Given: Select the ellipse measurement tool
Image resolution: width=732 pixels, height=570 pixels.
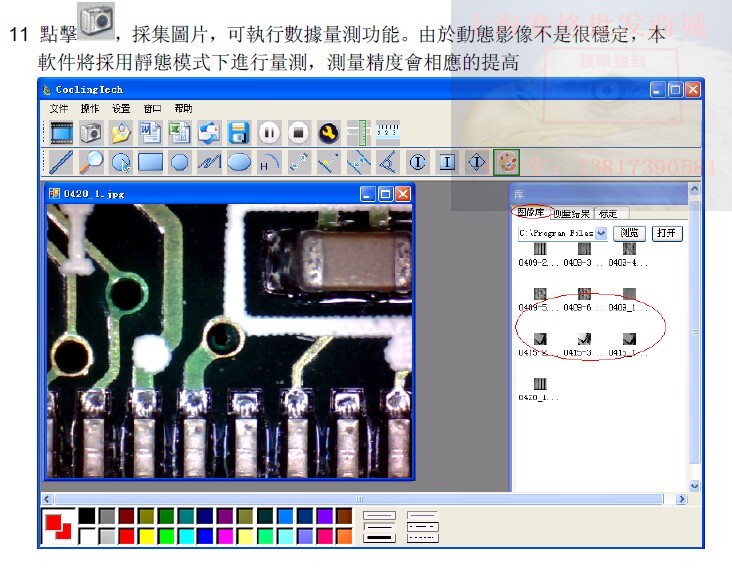Looking at the screenshot, I should tap(239, 162).
